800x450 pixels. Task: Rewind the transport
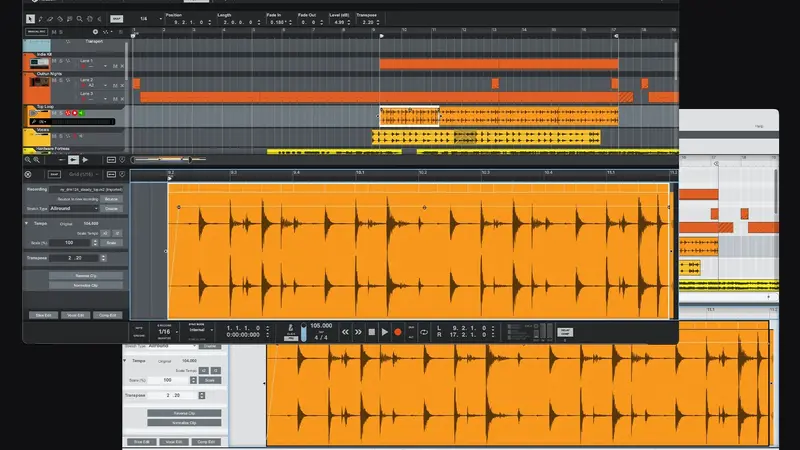pos(345,332)
